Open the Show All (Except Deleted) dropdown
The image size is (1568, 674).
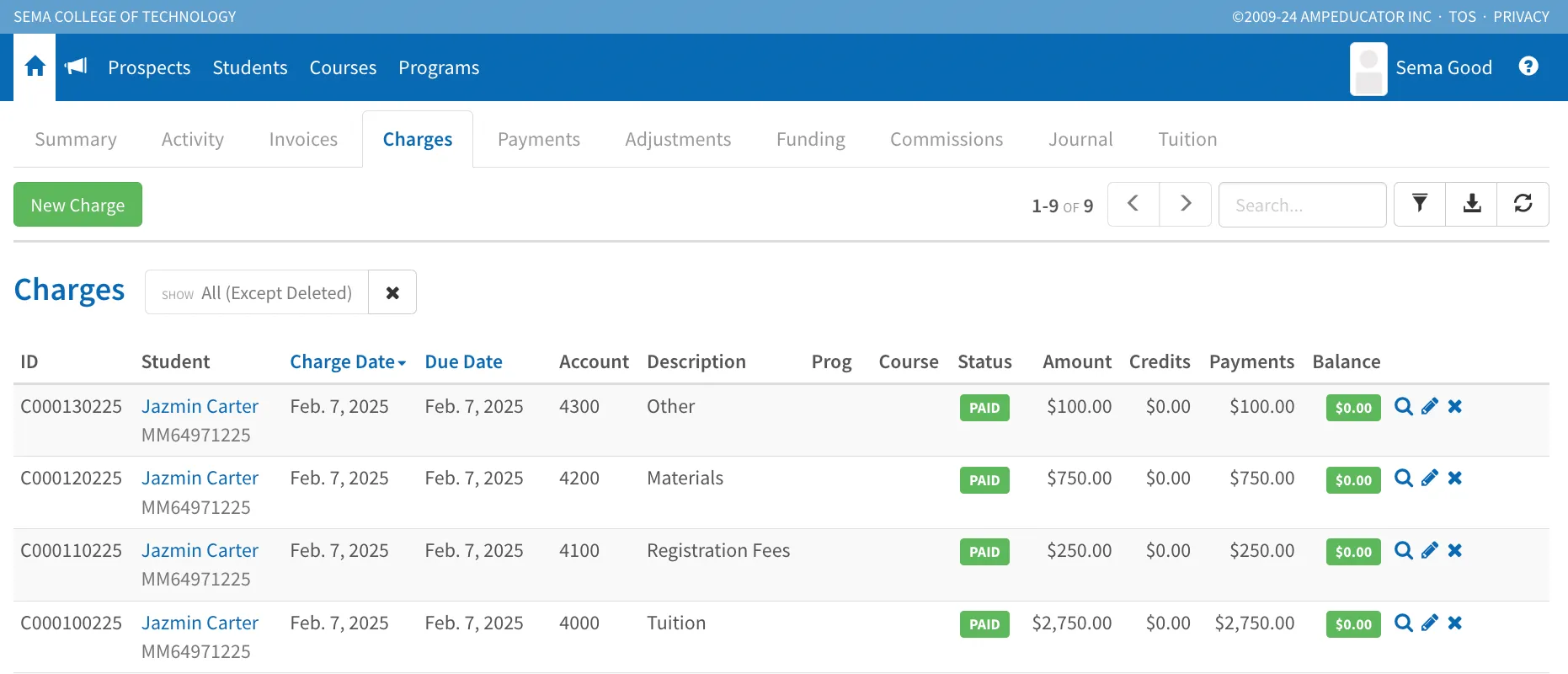[257, 292]
